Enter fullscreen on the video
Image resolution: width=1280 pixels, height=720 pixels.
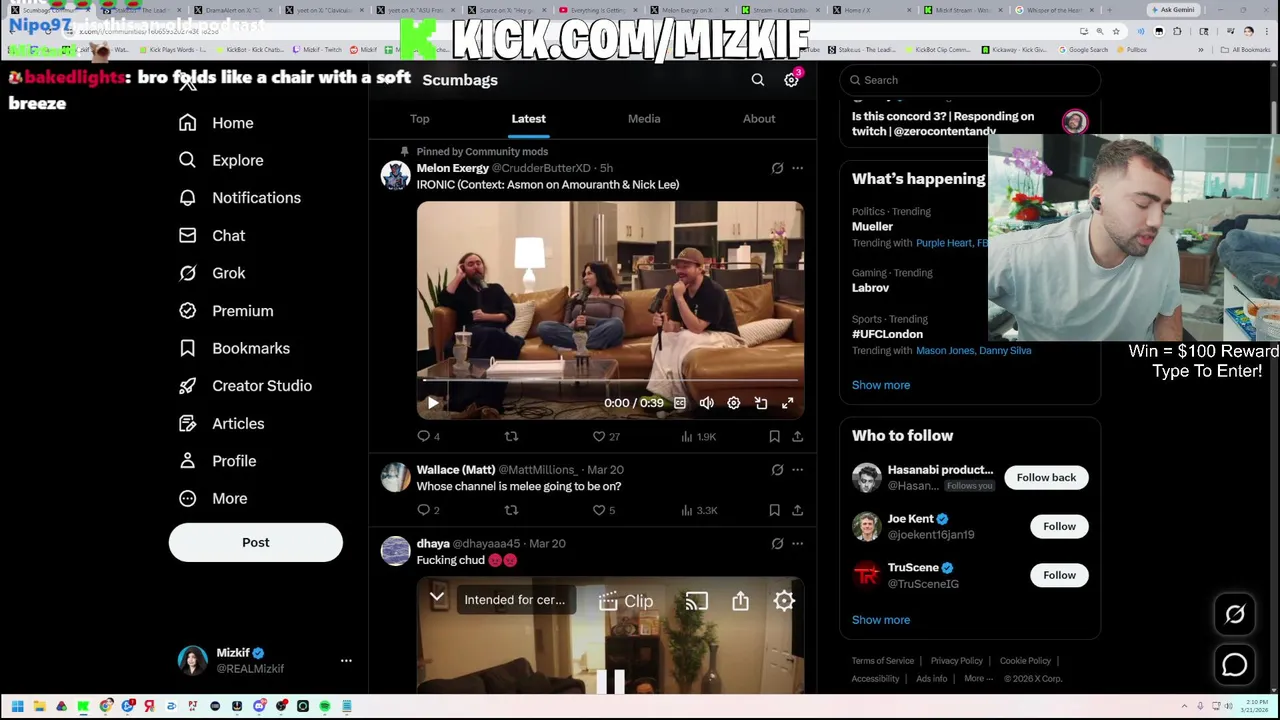[x=787, y=403]
